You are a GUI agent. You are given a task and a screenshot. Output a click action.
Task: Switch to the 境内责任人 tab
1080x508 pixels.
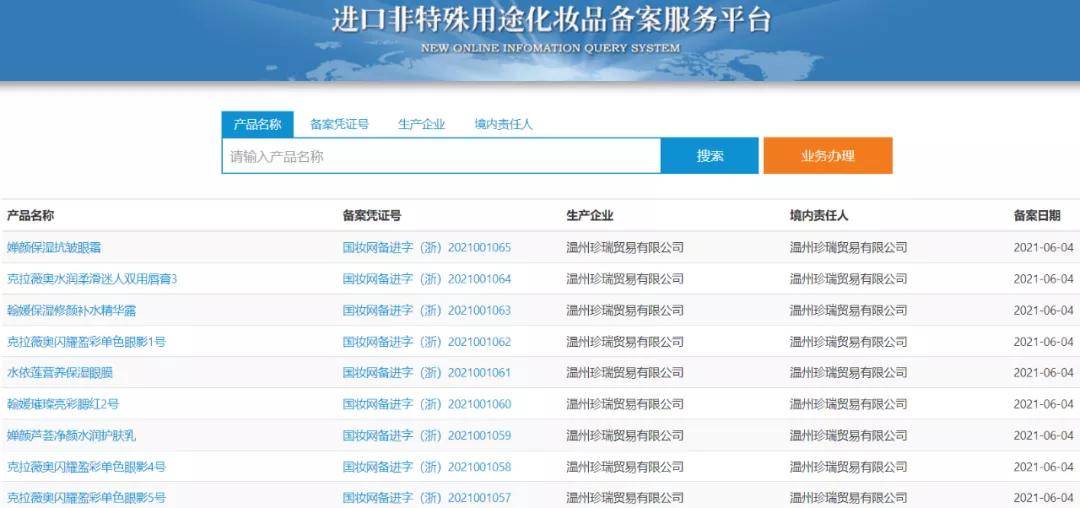503,124
